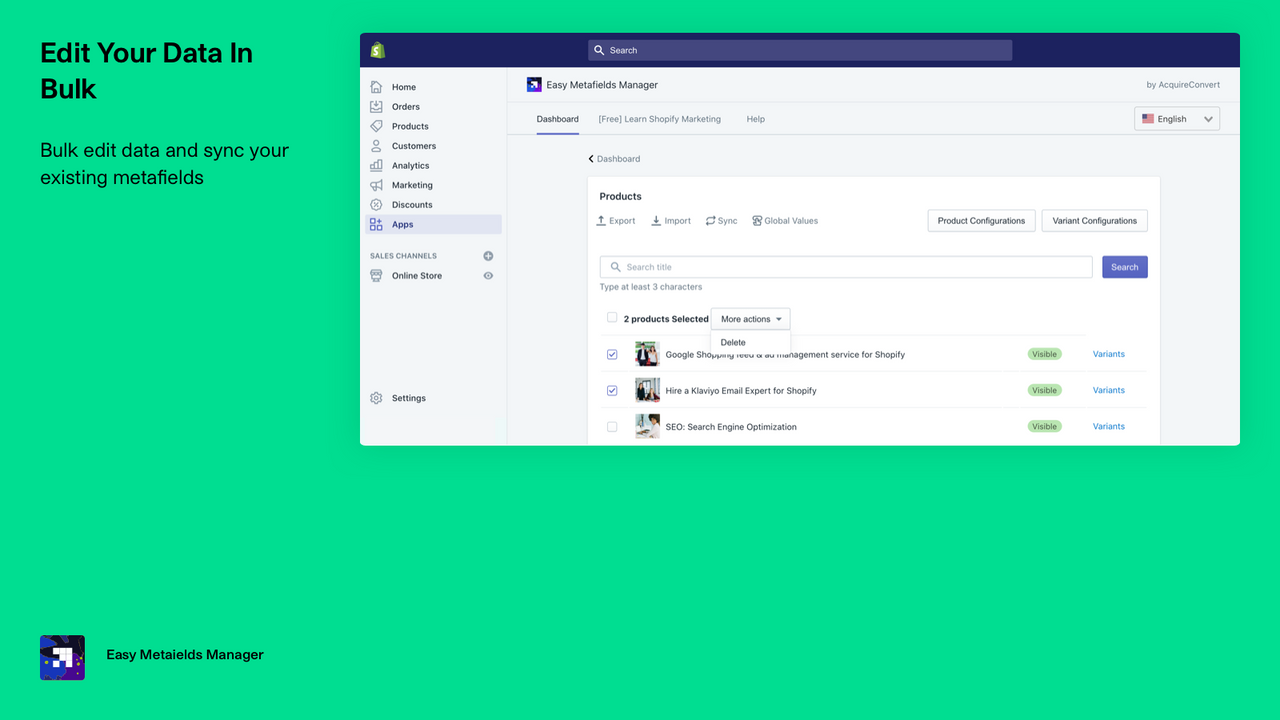
Task: Trigger the Sync metafields icon
Action: click(x=721, y=220)
